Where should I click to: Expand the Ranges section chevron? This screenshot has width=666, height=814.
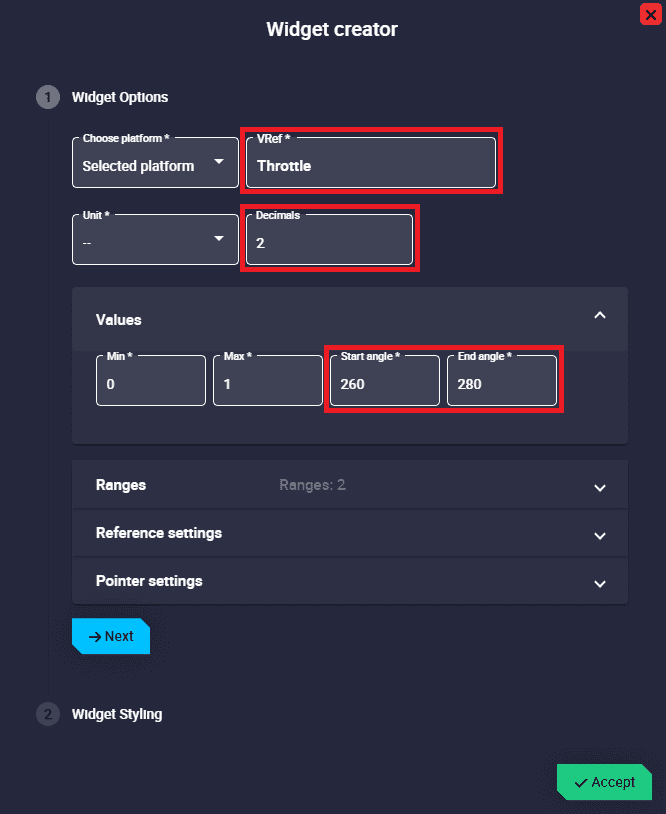click(x=600, y=487)
